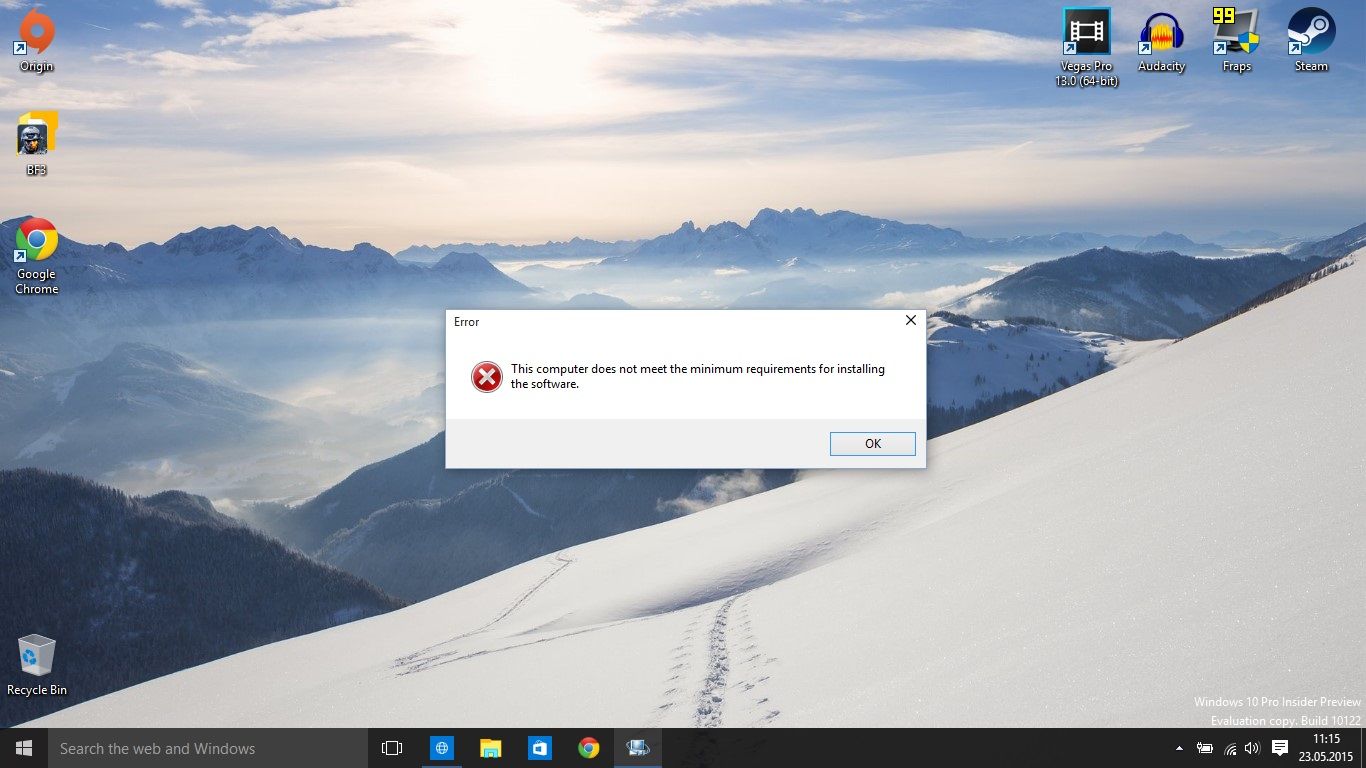Open the Wi-Fi network status
This screenshot has width=1366, height=768.
coord(1229,747)
